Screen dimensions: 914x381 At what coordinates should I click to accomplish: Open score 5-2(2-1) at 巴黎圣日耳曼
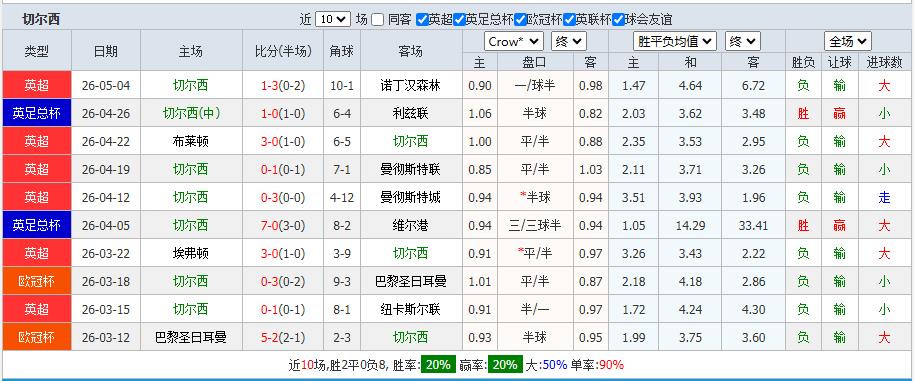283,337
